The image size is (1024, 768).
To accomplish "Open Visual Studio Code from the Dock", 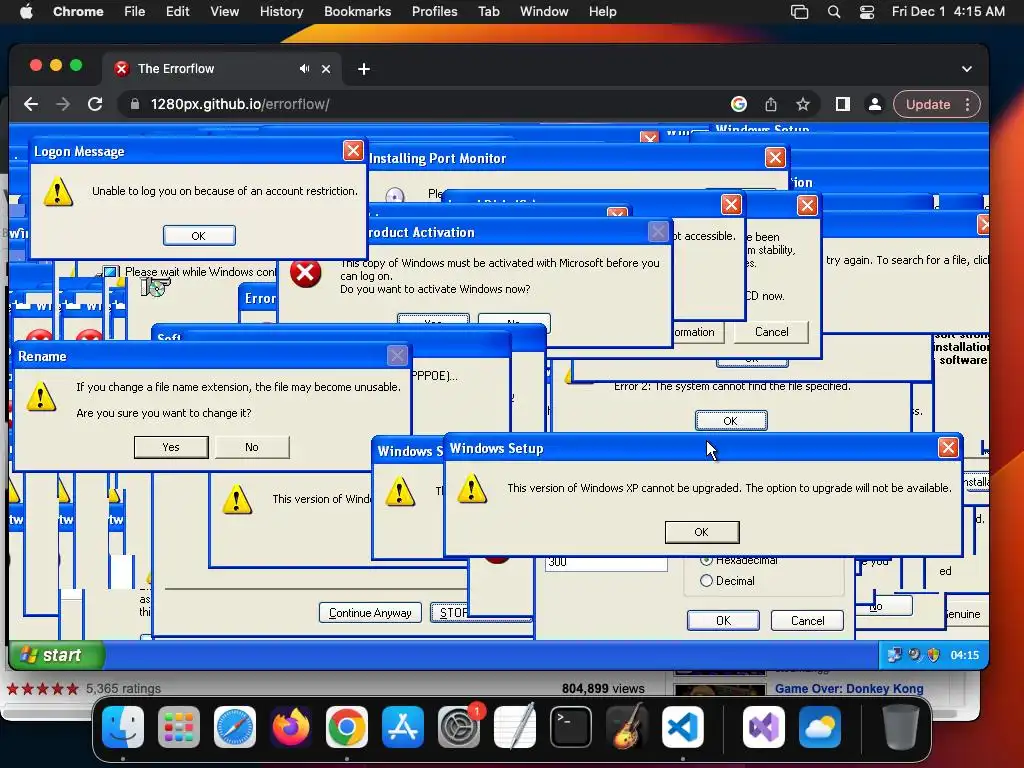I will pyautogui.click(x=682, y=727).
